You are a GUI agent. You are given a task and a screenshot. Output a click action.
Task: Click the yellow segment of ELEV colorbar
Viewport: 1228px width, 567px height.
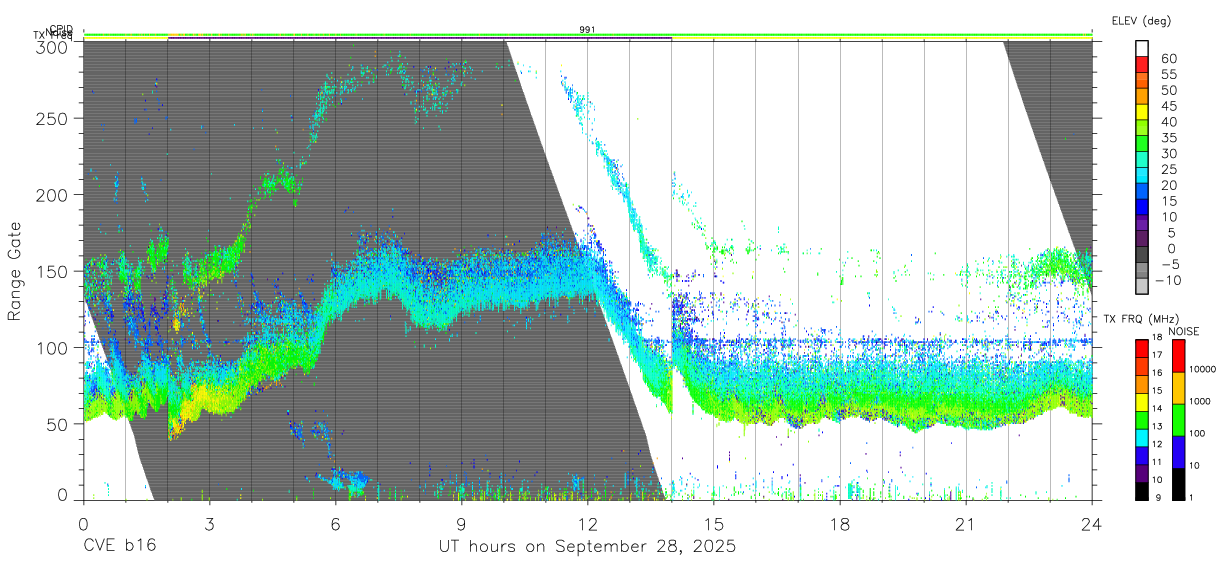[1142, 112]
